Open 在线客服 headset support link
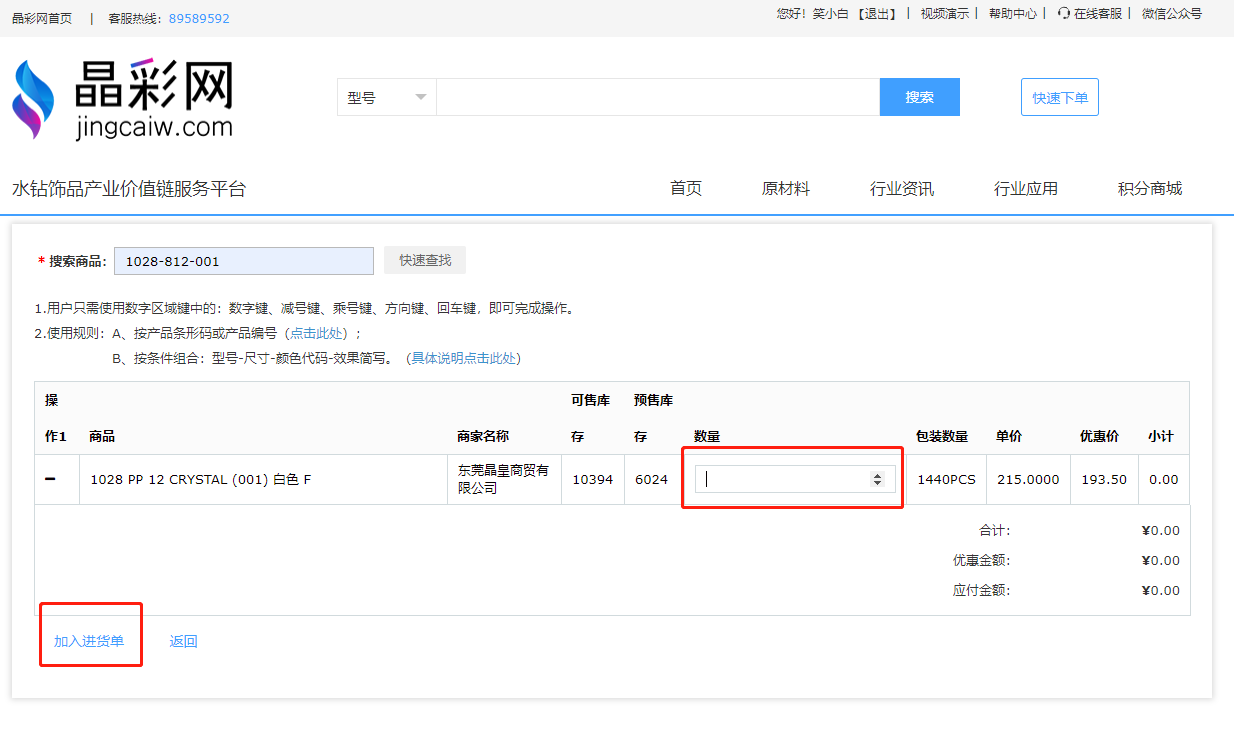Image resolution: width=1234 pixels, height=753 pixels. [1090, 14]
